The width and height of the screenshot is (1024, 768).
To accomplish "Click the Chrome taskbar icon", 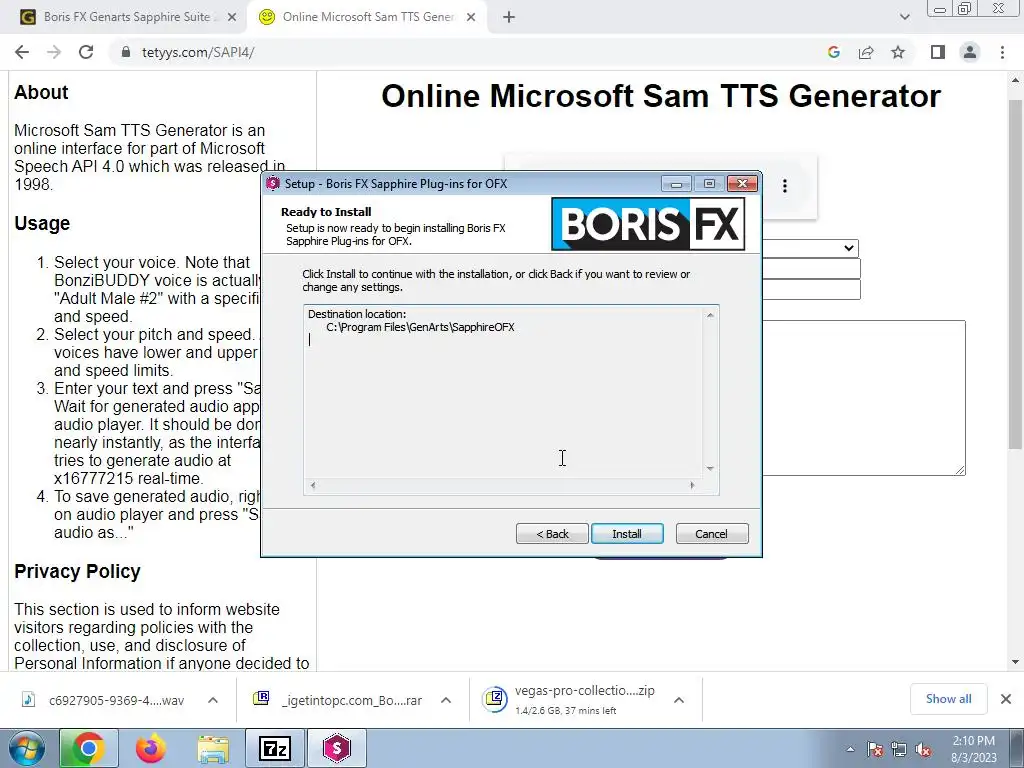I will click(89, 748).
